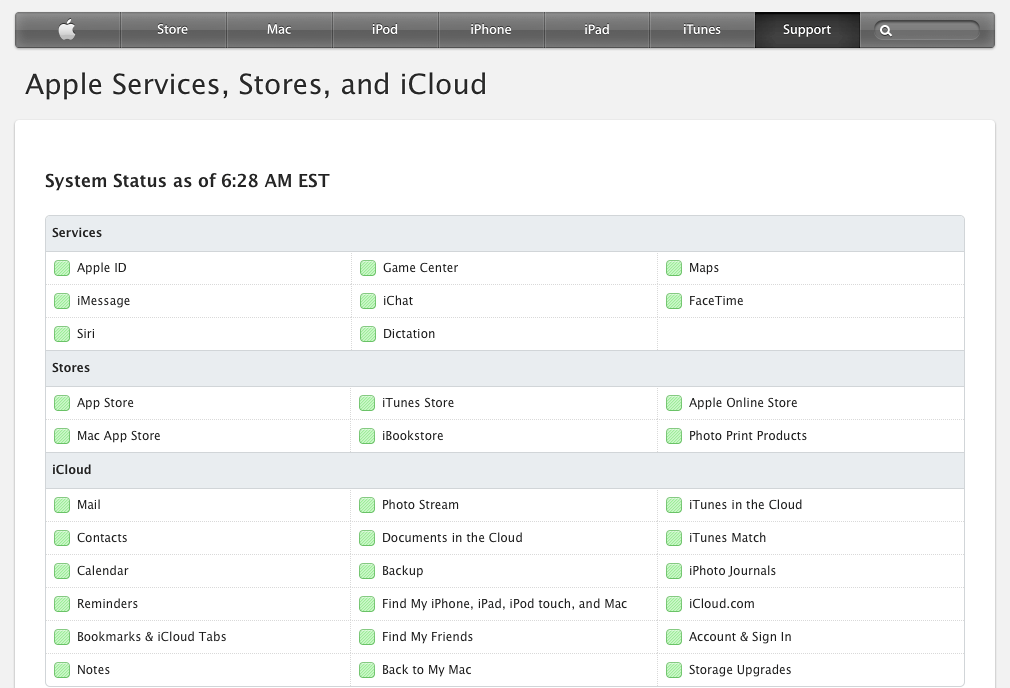Click the Apple logo in navigation bar
This screenshot has height=688, width=1010.
pos(67,29)
